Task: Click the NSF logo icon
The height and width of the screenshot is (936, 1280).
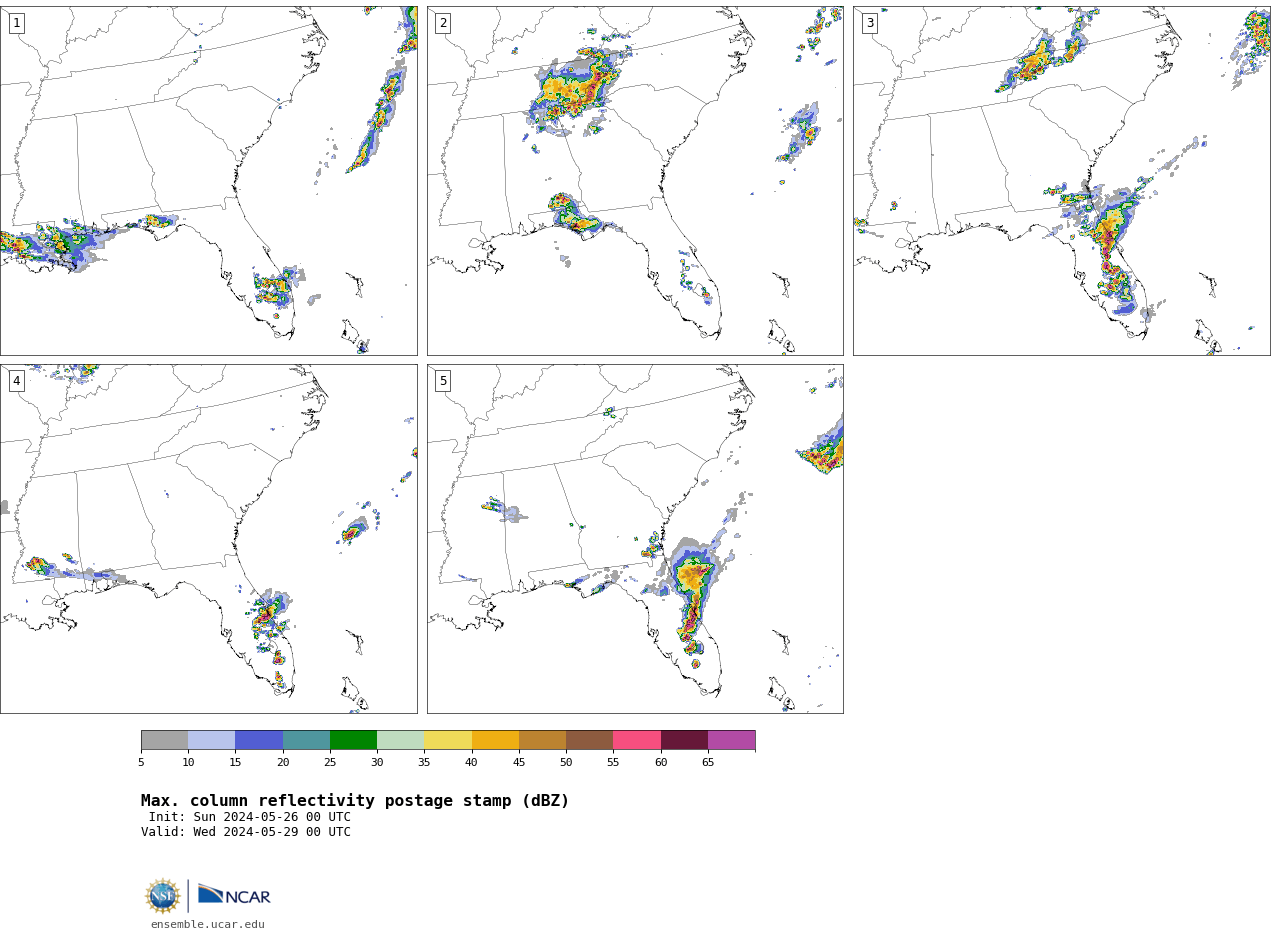Action: 163,896
